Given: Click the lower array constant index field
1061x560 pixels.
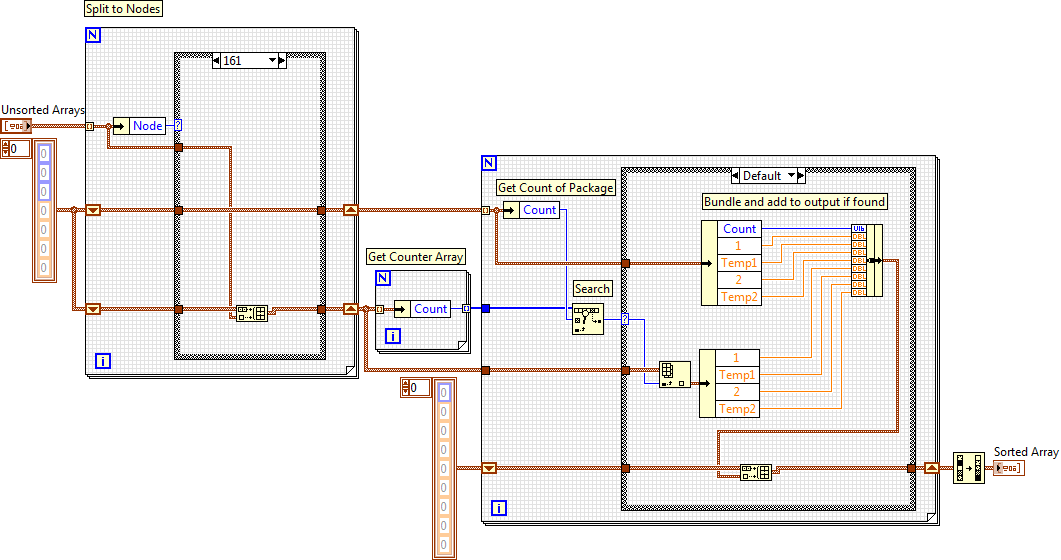Looking at the screenshot, I should point(420,388).
